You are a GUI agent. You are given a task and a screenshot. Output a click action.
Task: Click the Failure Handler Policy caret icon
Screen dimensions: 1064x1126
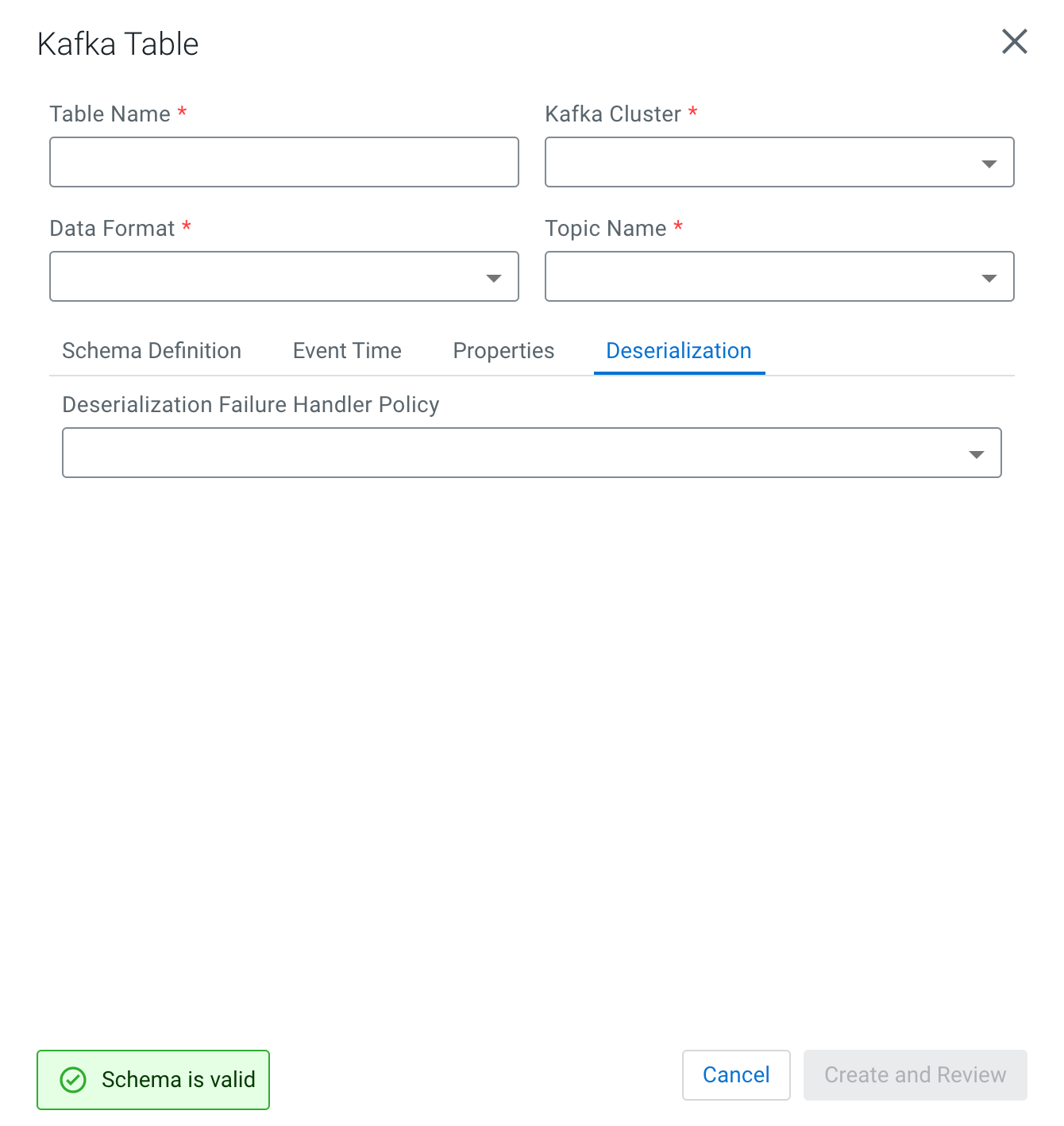[x=976, y=454]
